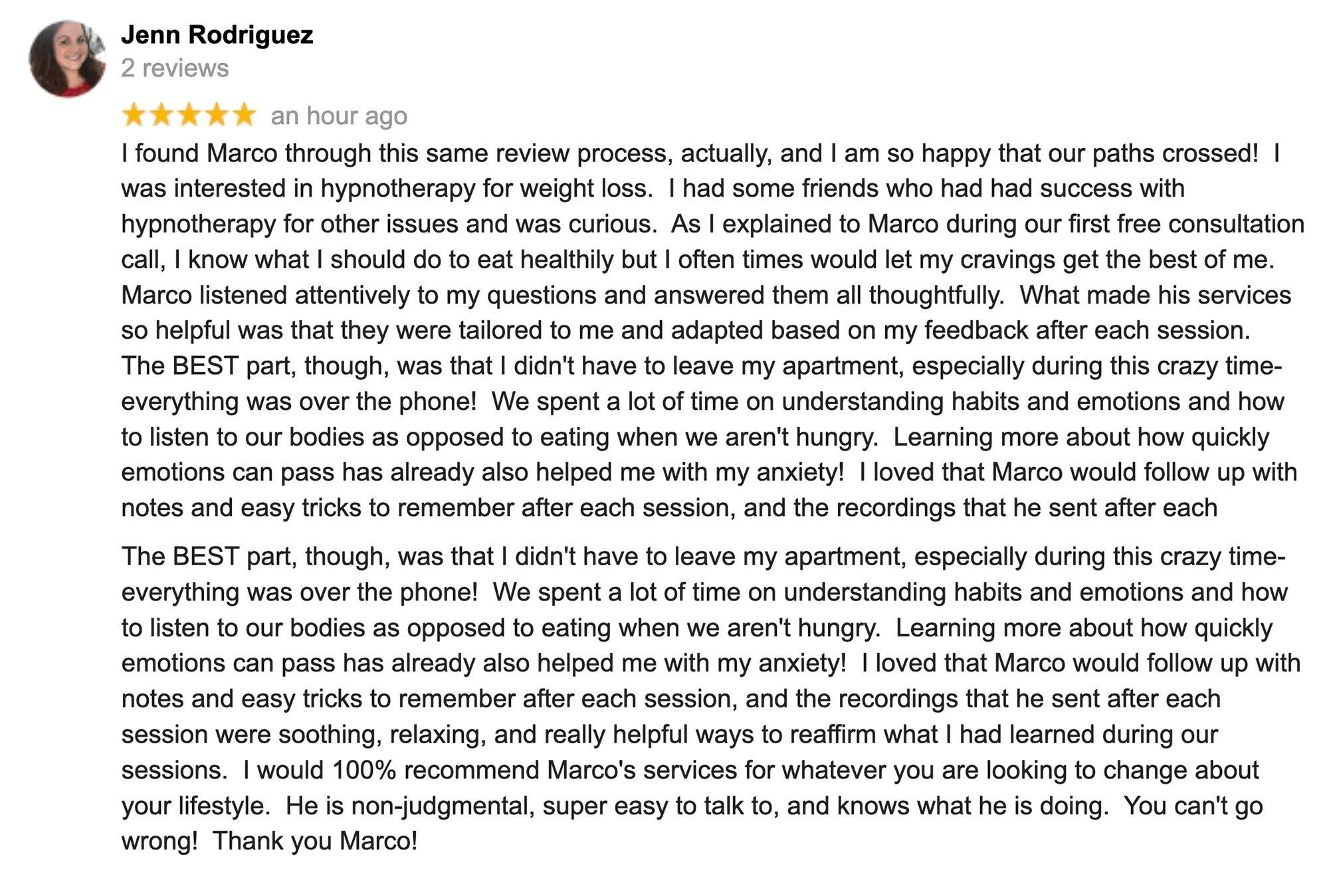Screen dimensions: 1329x896
Task: Click Jenn Rodriguez's profile photo
Action: point(67,58)
